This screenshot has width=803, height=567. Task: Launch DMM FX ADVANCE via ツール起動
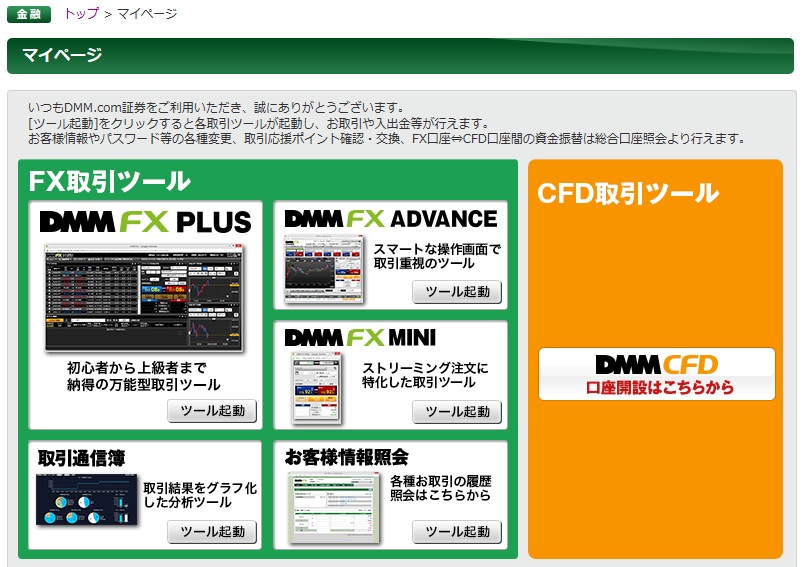457,292
